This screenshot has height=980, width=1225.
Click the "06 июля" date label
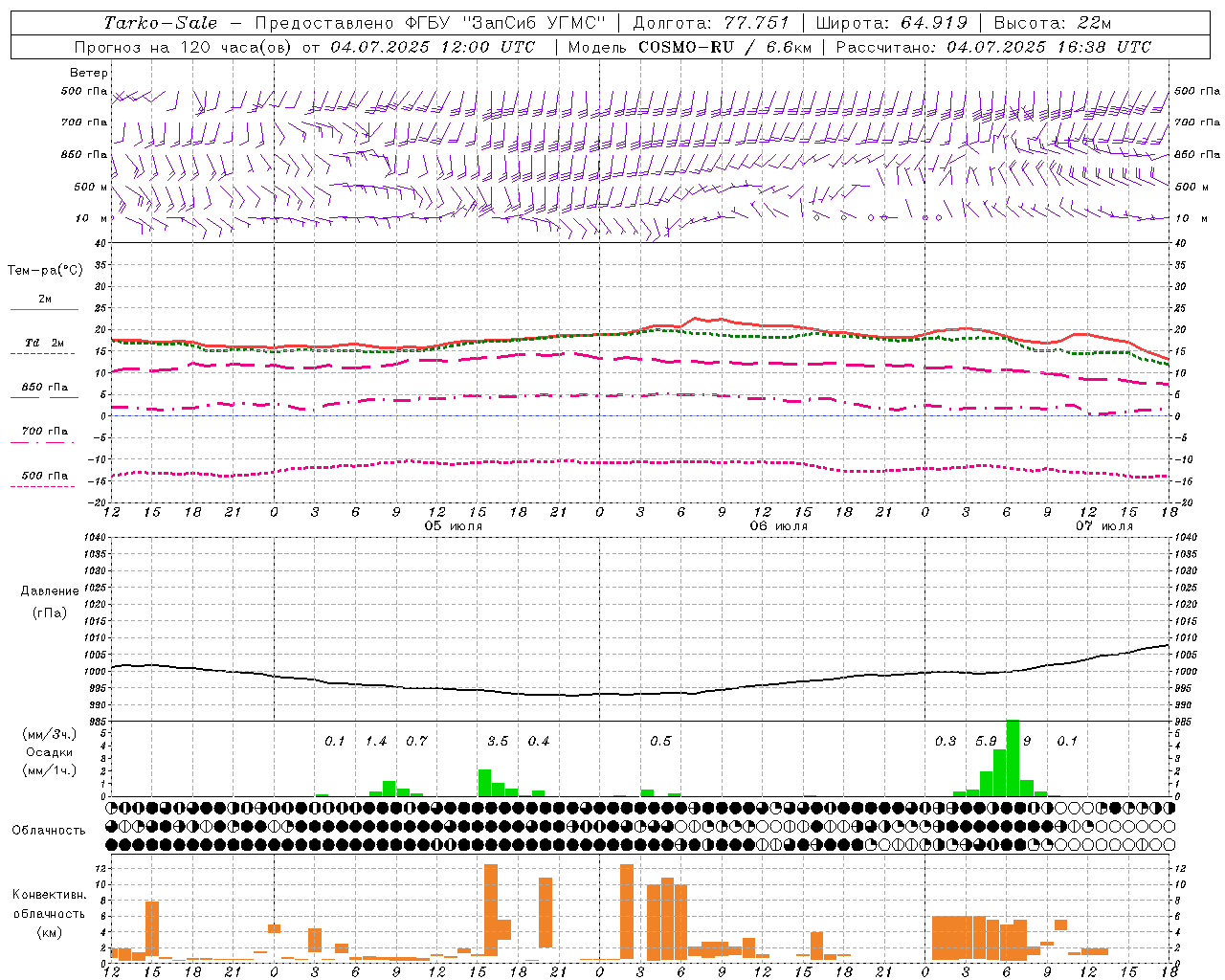(778, 526)
